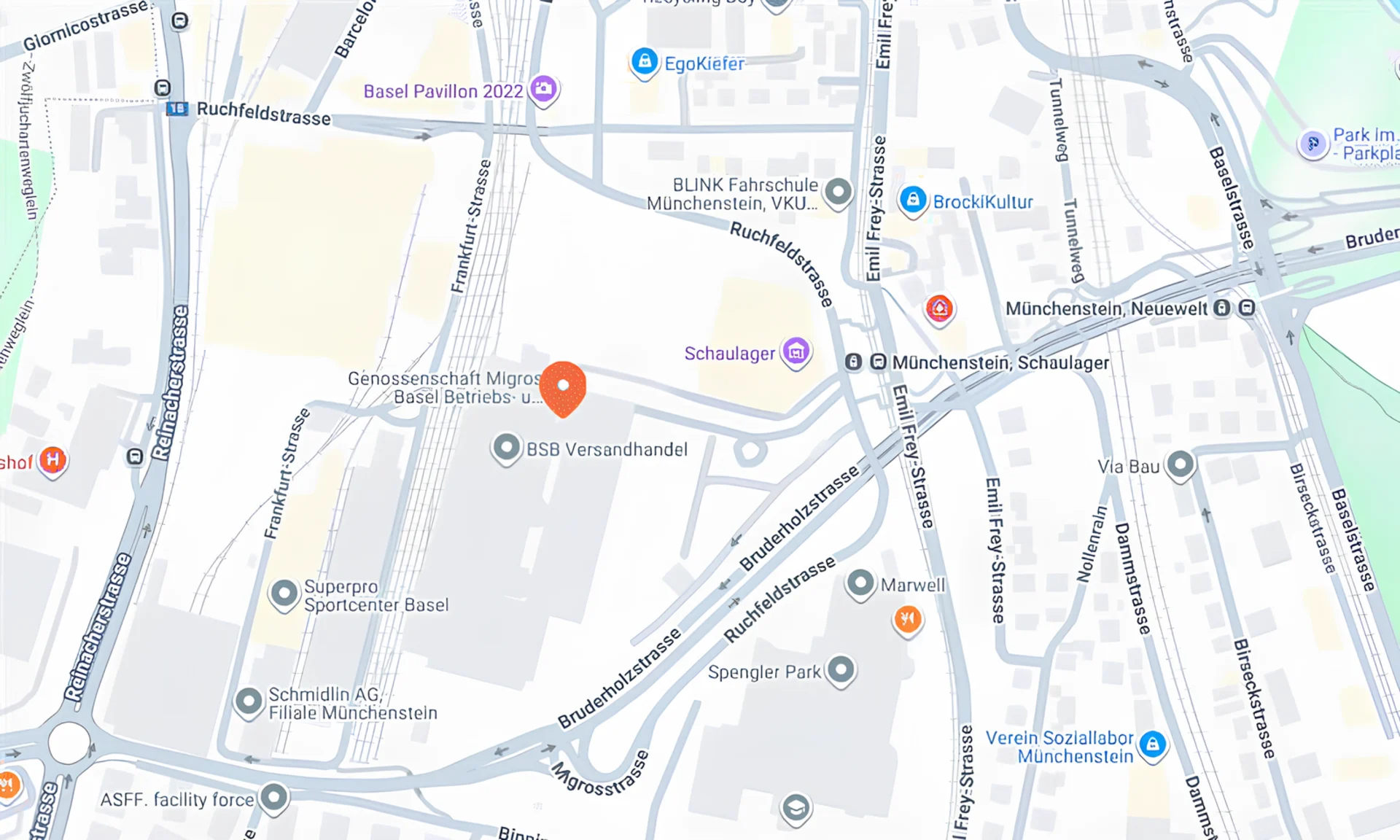This screenshot has width=1400, height=840.
Task: Click the Superpro Sportcenter Basel marker
Action: point(284,594)
